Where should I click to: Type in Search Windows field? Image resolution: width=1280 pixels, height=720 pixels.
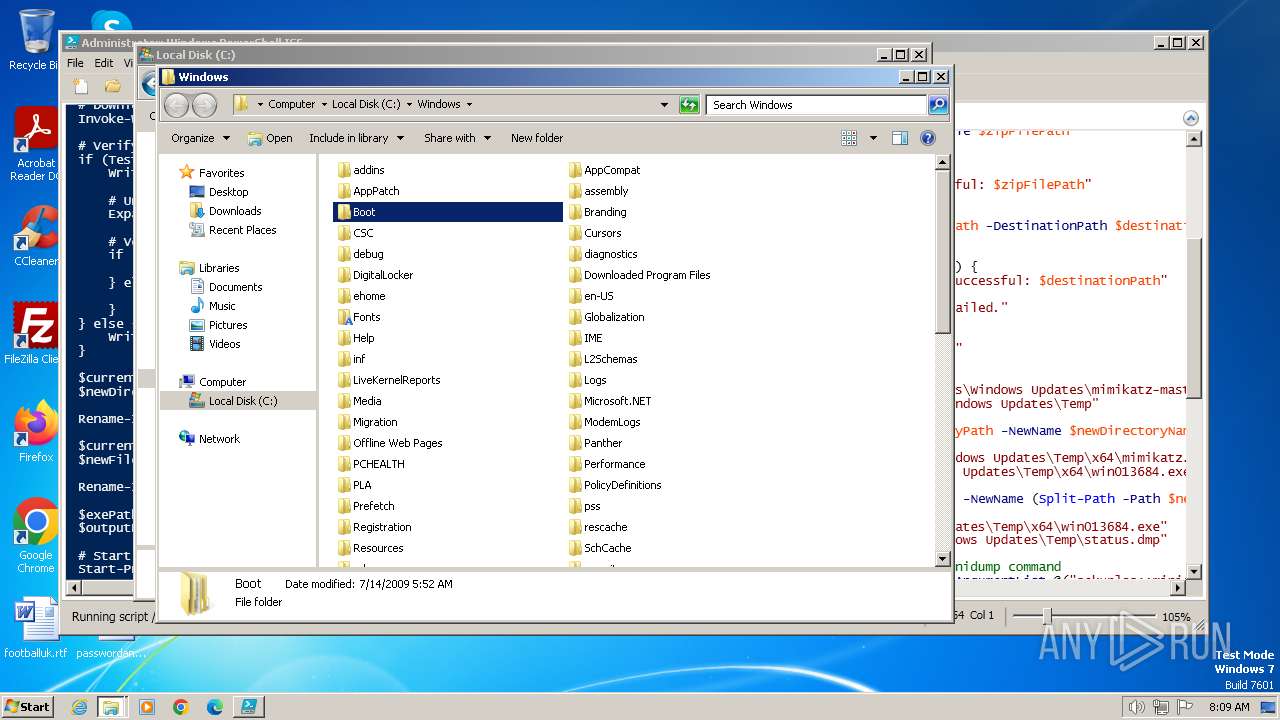pos(817,104)
